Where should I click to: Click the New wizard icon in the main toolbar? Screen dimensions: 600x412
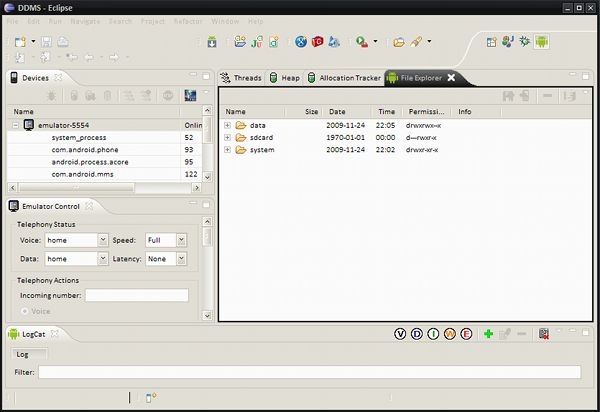pos(20,42)
